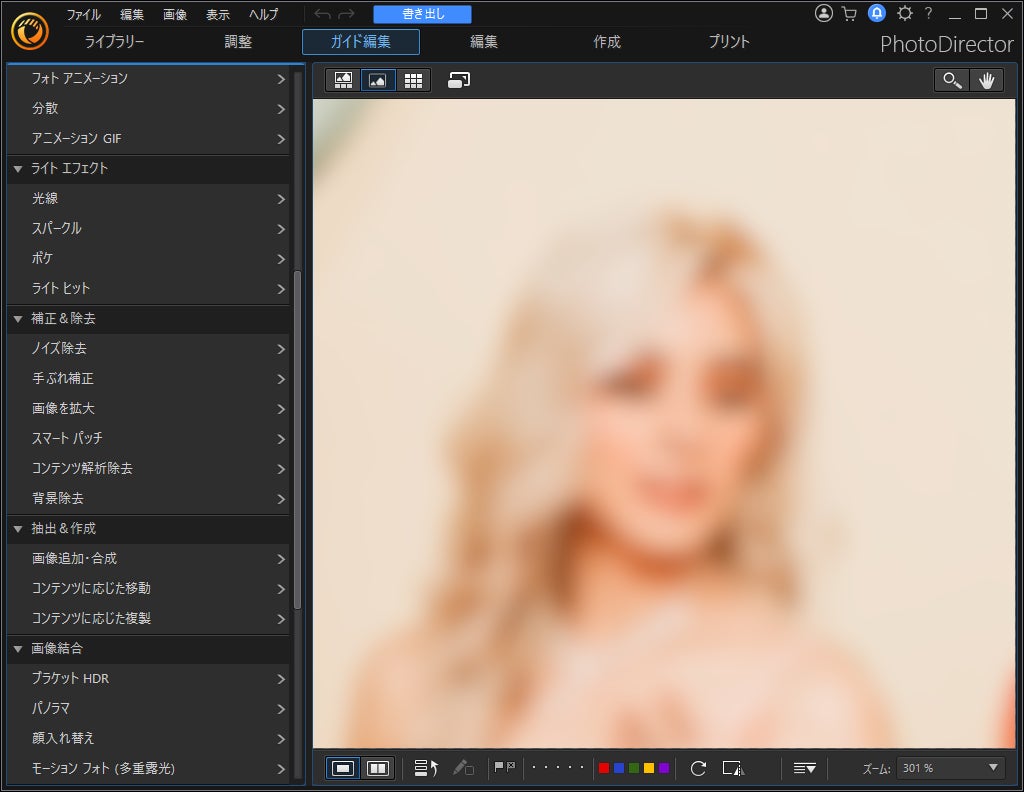
Task: Open the 画像 menu
Action: point(174,14)
